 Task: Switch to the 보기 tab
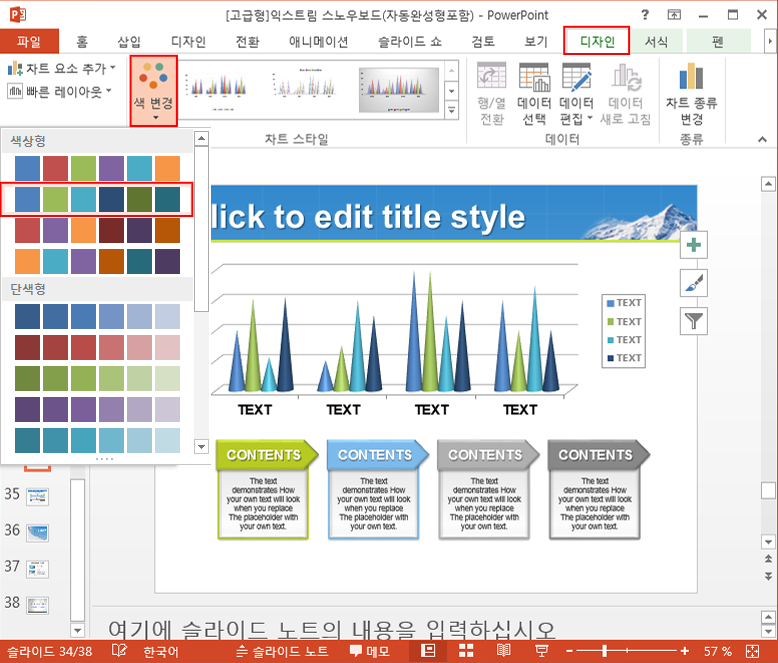536,41
